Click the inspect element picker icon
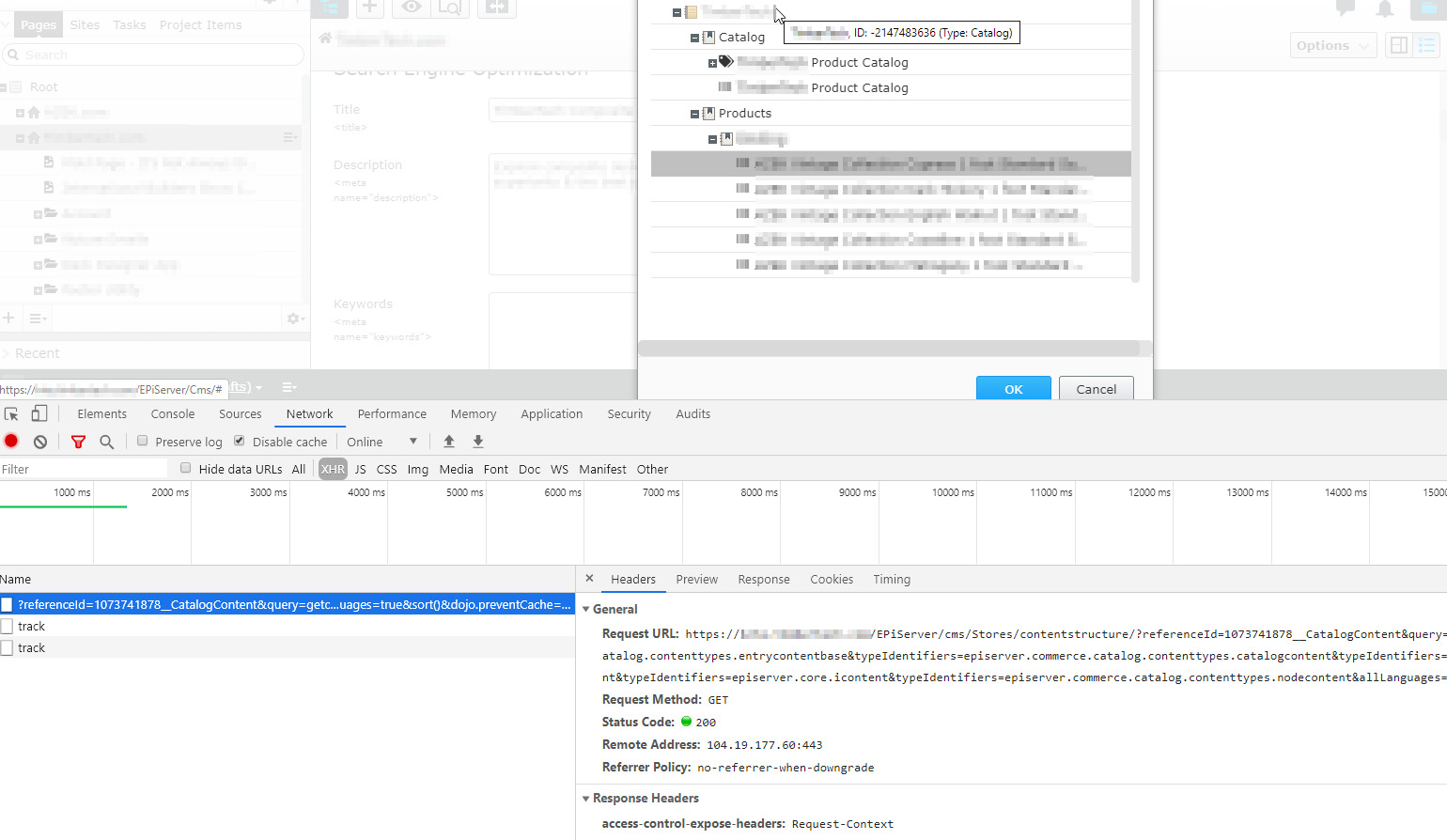Viewport: 1447px width, 840px height. [x=11, y=414]
